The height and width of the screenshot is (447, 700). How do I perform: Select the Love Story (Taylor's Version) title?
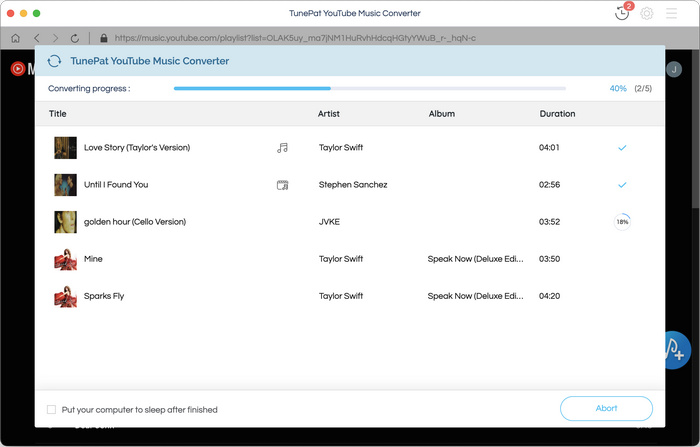[137, 148]
